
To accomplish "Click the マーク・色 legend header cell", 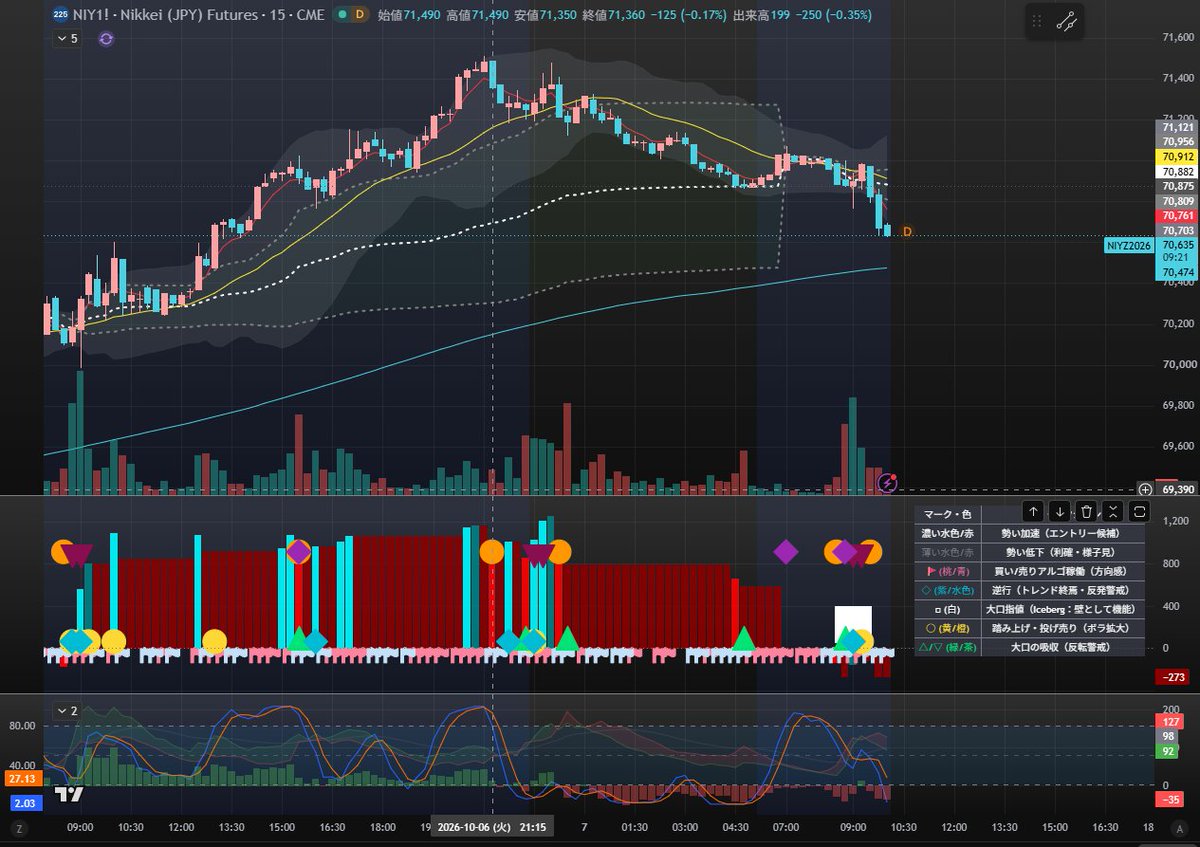I will [x=948, y=514].
